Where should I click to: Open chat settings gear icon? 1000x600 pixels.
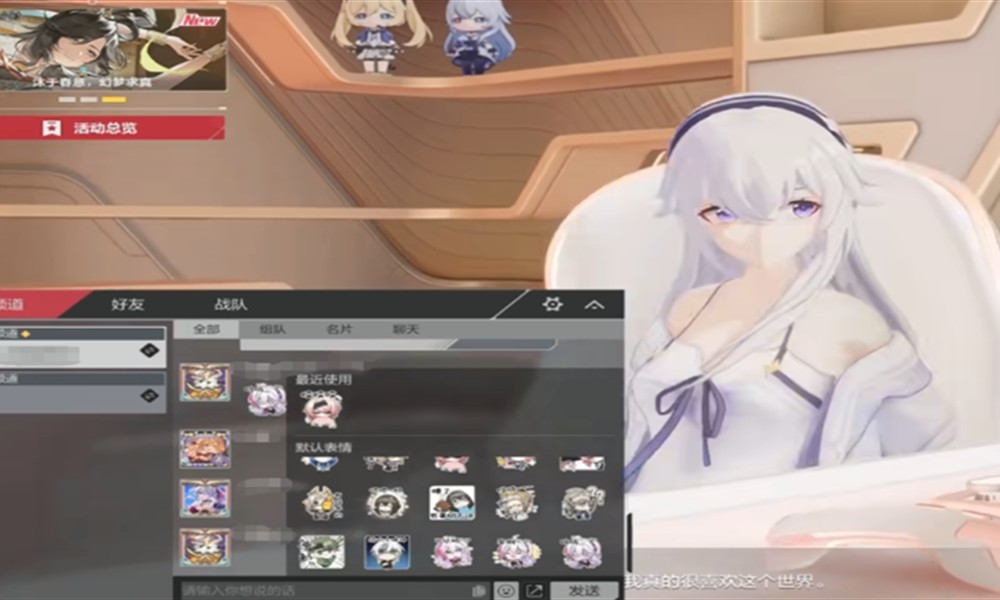click(x=552, y=304)
